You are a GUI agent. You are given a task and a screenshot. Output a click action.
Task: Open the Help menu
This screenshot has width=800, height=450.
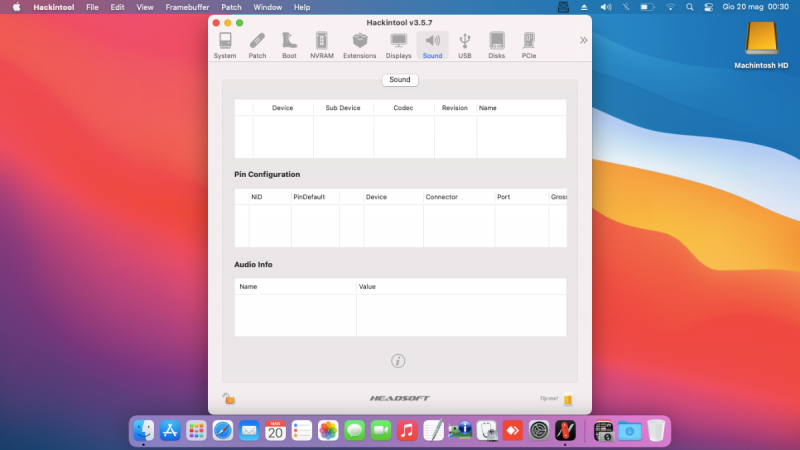(302, 7)
